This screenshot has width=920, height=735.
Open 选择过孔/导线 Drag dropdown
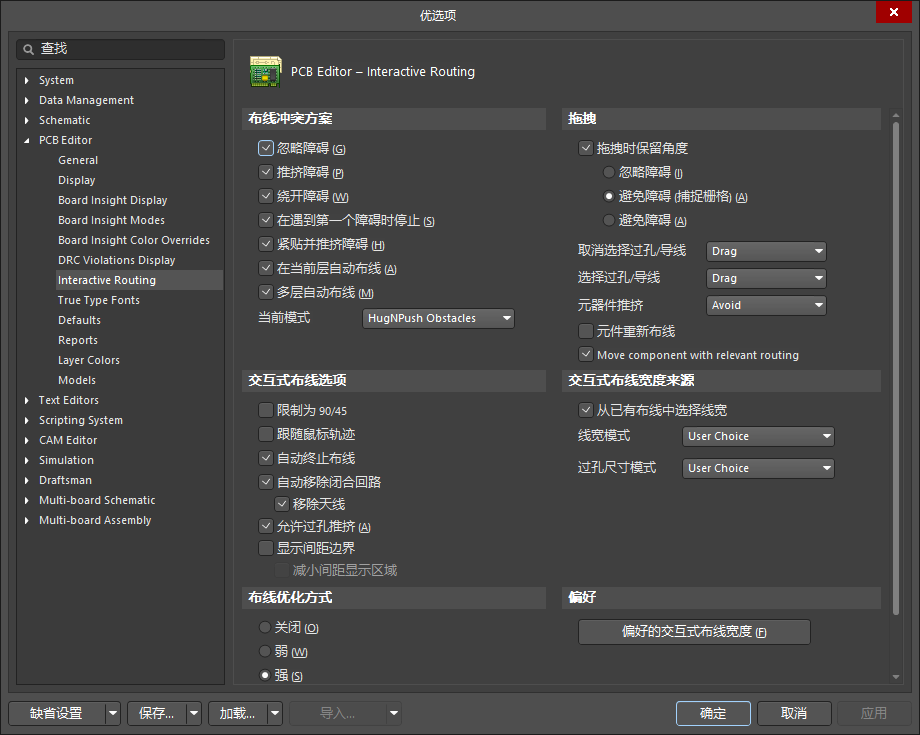tap(766, 278)
